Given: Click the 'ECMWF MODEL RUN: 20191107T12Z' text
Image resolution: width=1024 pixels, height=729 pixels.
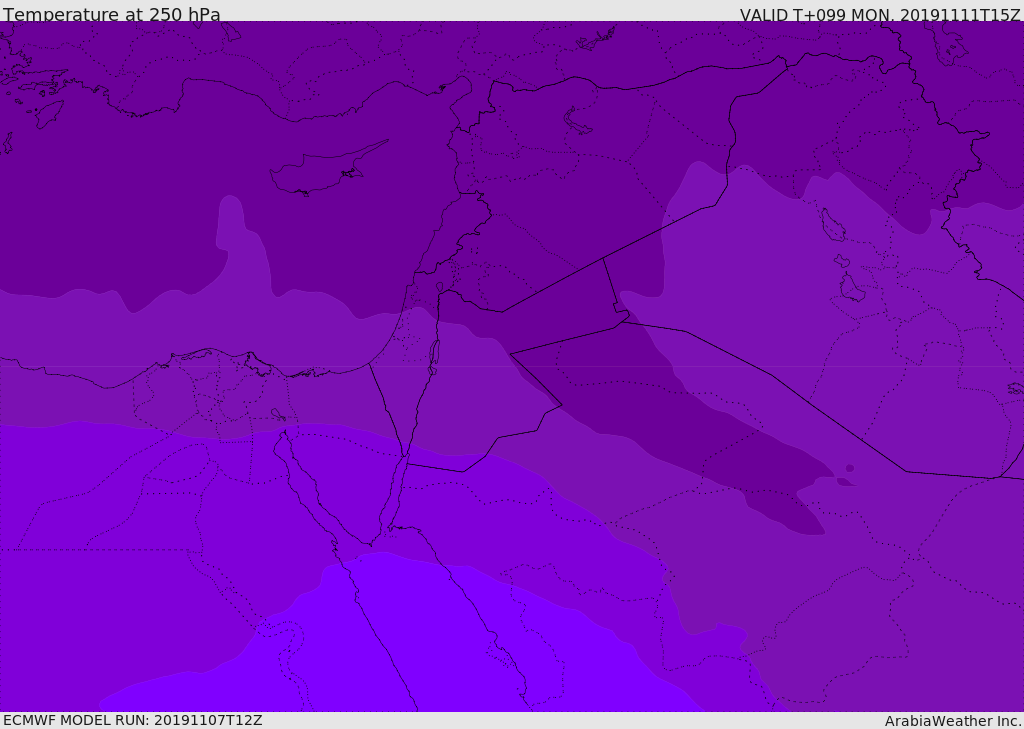Looking at the screenshot, I should (133, 720).
